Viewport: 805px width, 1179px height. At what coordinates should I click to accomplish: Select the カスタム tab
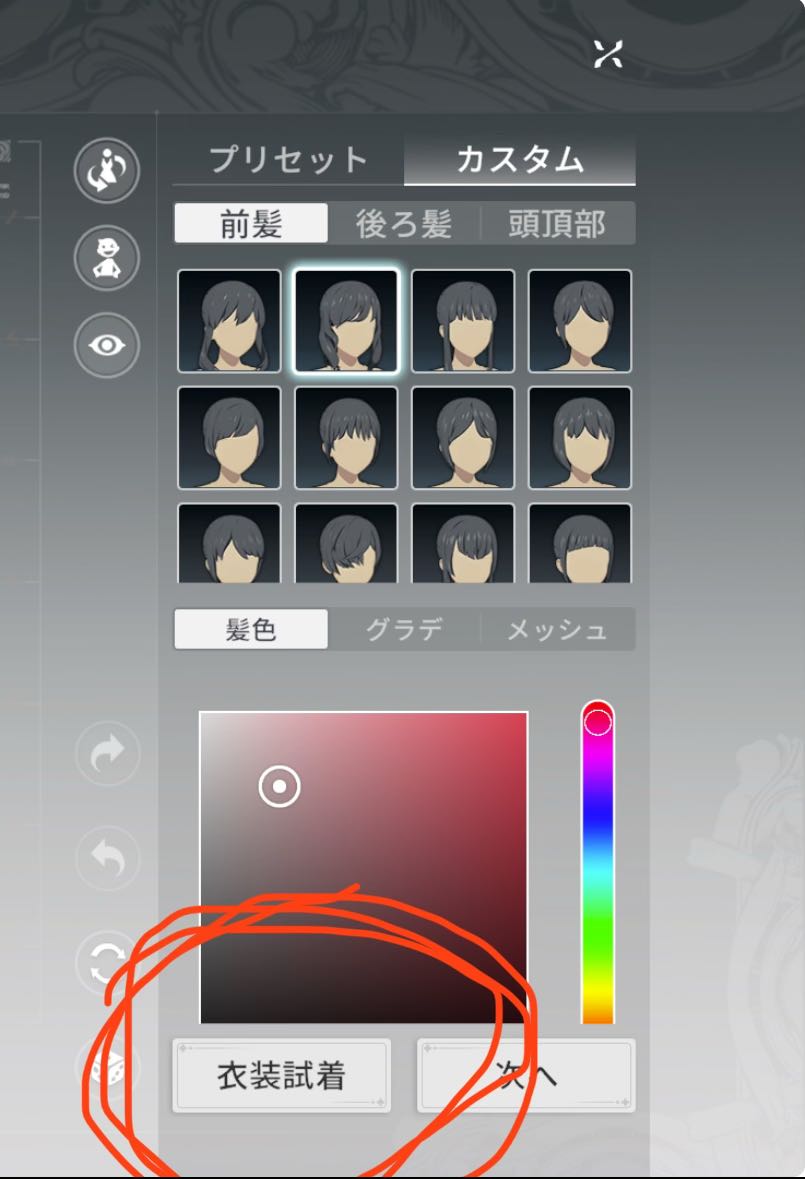[x=520, y=159]
